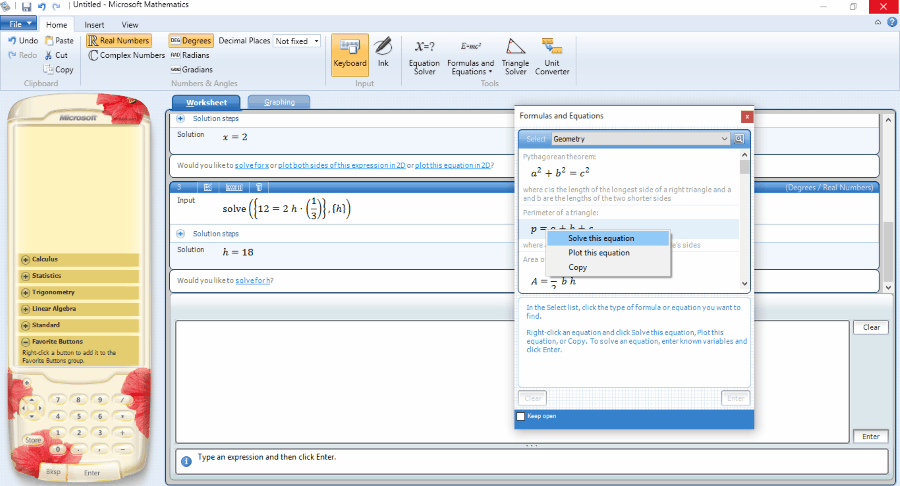Click the Cut command
900x486 pixels.
pyautogui.click(x=56, y=55)
